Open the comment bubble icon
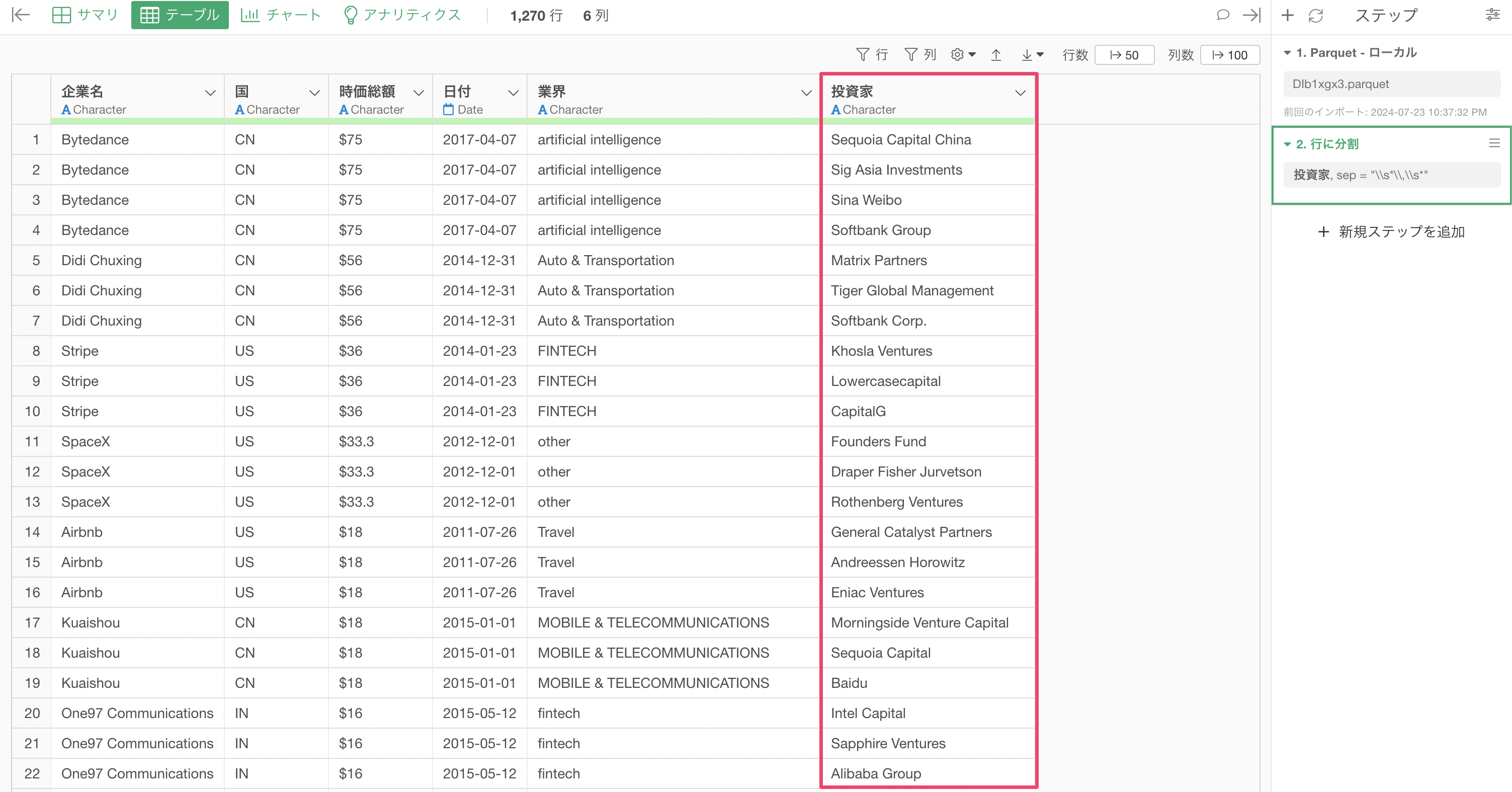 [x=1223, y=15]
